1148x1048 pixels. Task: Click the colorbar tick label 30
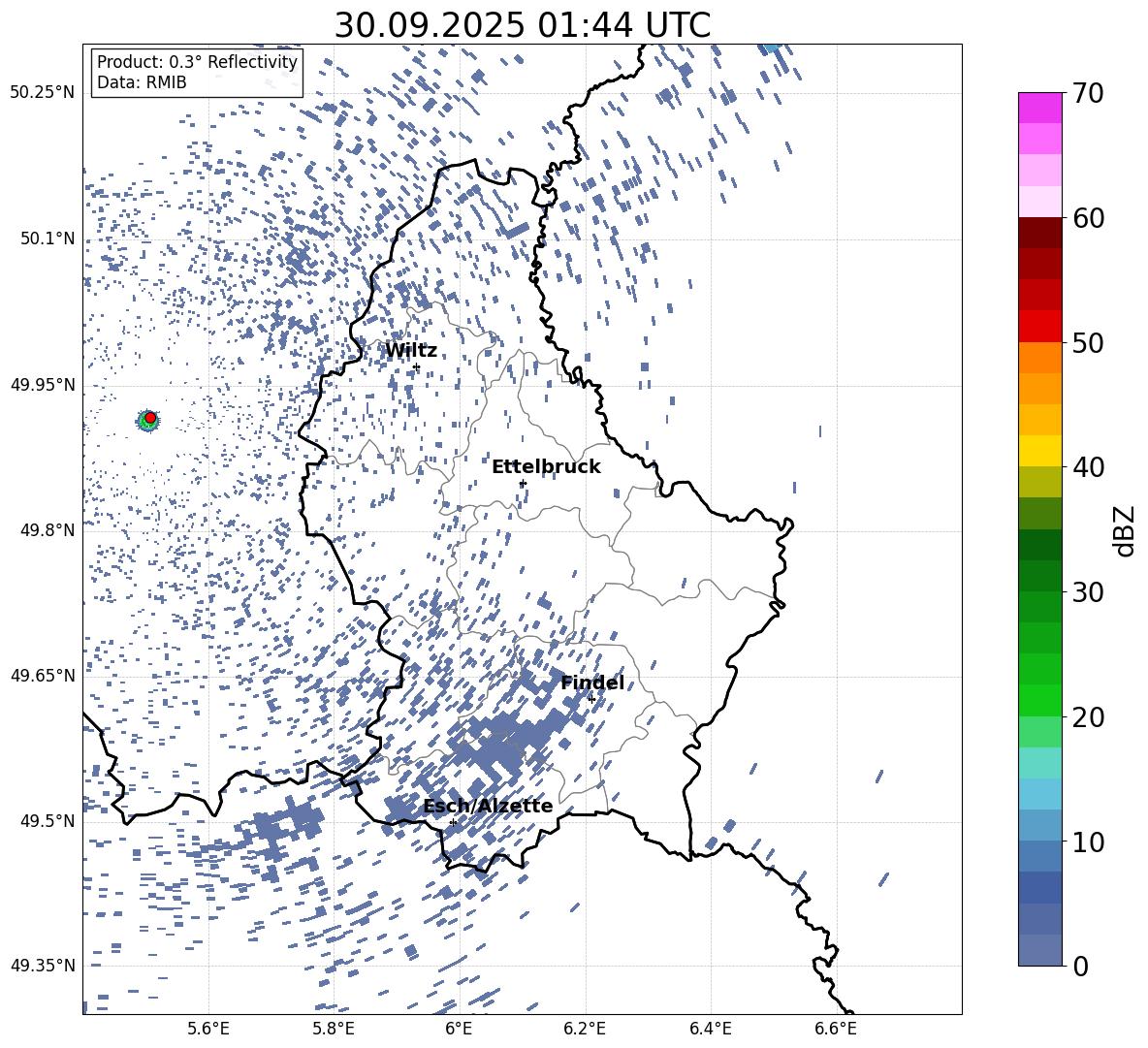1088,592
